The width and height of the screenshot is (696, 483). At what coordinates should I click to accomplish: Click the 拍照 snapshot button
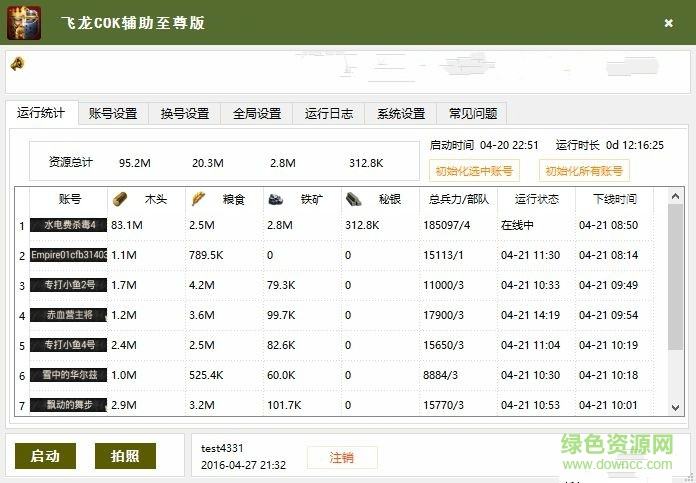tap(125, 456)
